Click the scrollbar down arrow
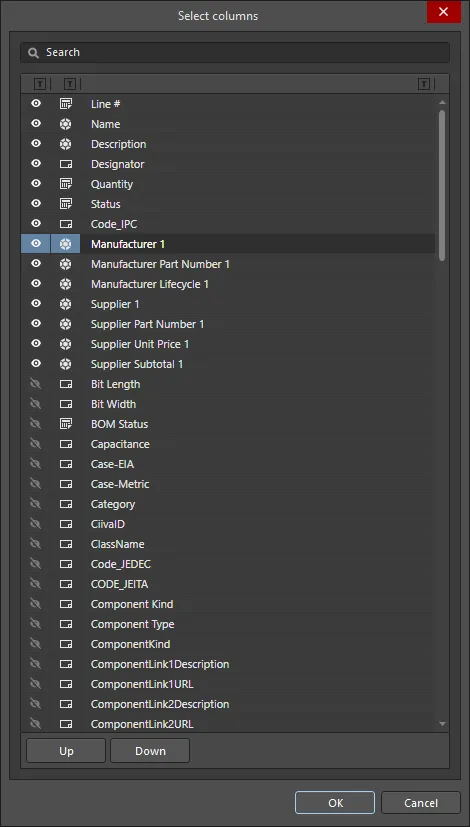The width and height of the screenshot is (470, 827). pos(443,724)
